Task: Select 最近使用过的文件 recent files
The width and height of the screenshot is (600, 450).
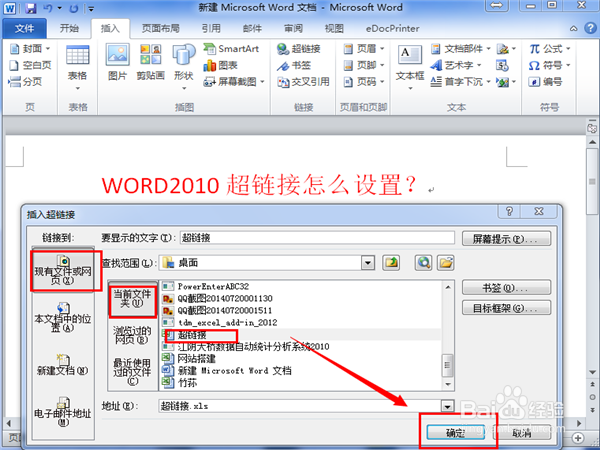Action: coord(132,371)
